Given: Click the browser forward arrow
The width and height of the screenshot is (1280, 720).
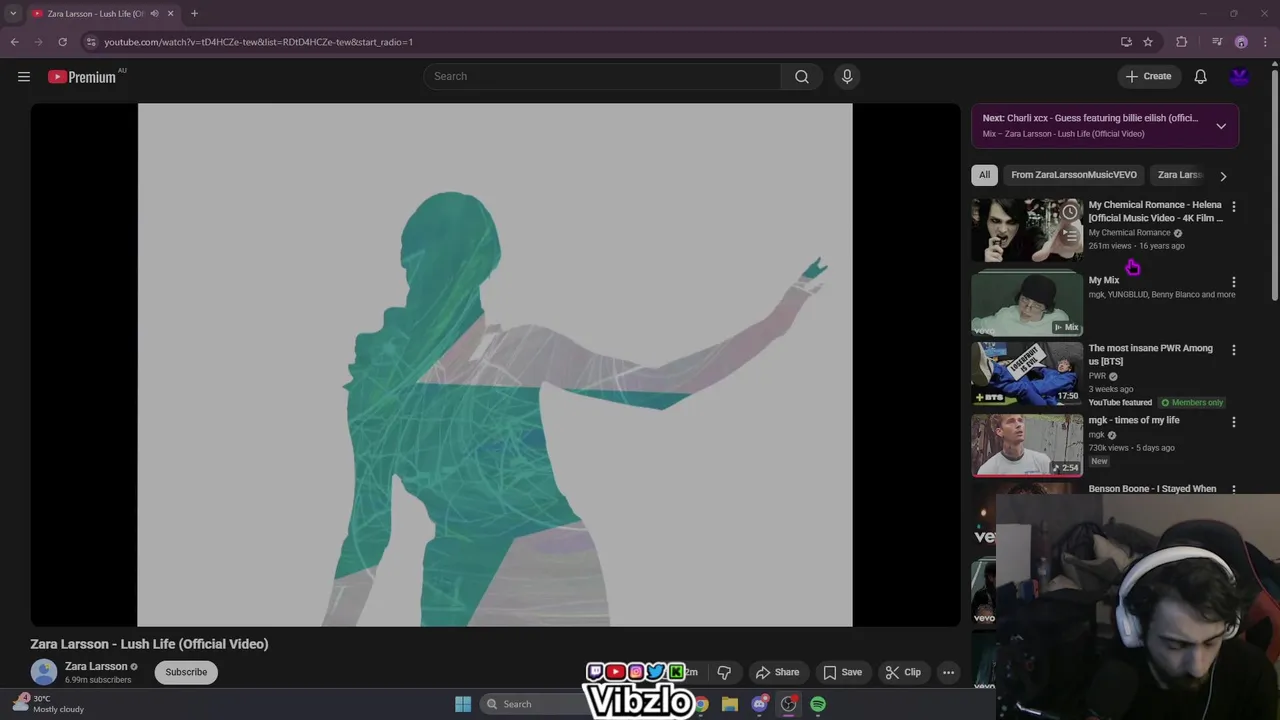Looking at the screenshot, I should (x=38, y=42).
